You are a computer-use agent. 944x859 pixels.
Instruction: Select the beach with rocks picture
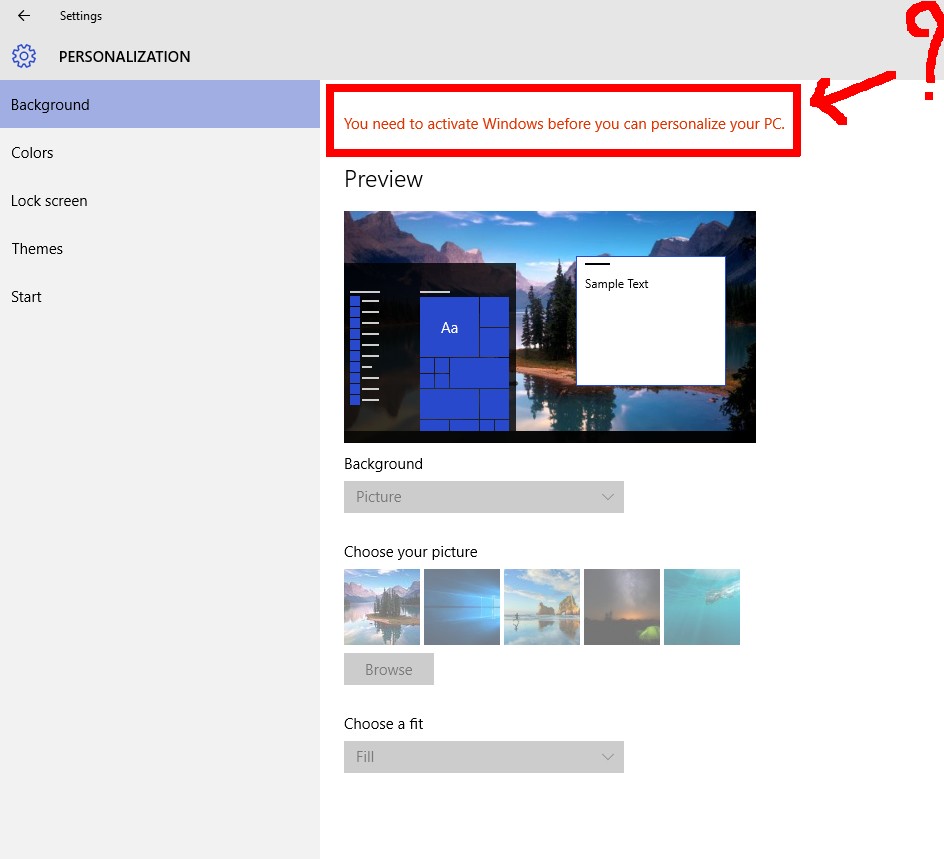pos(542,607)
